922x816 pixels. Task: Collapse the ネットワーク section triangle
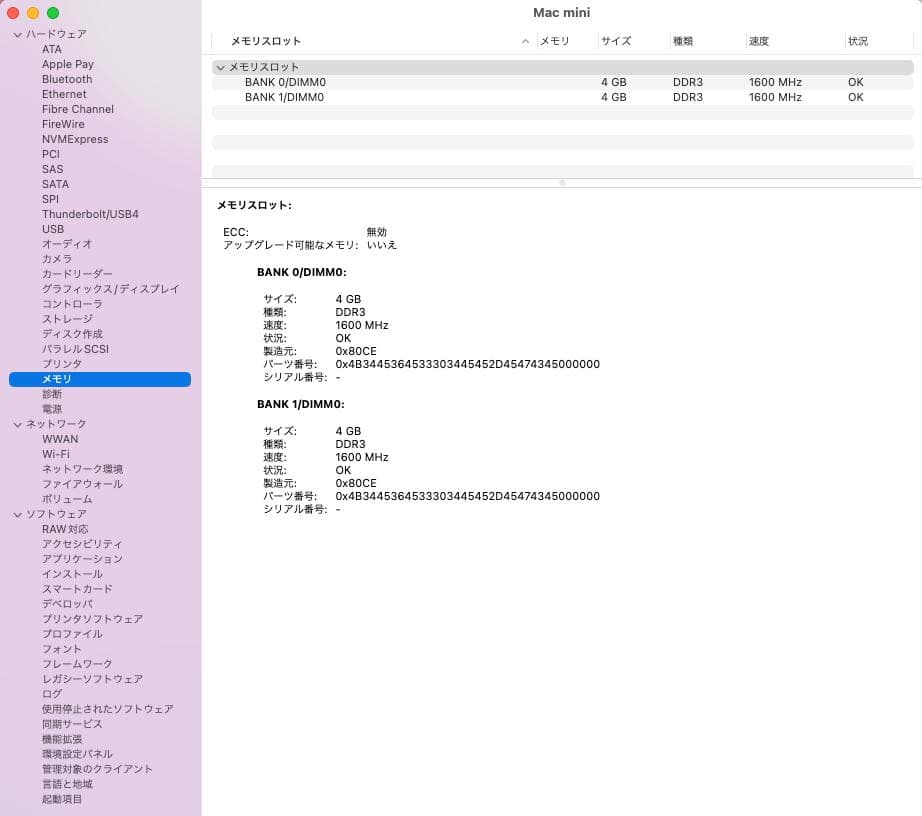[x=16, y=424]
